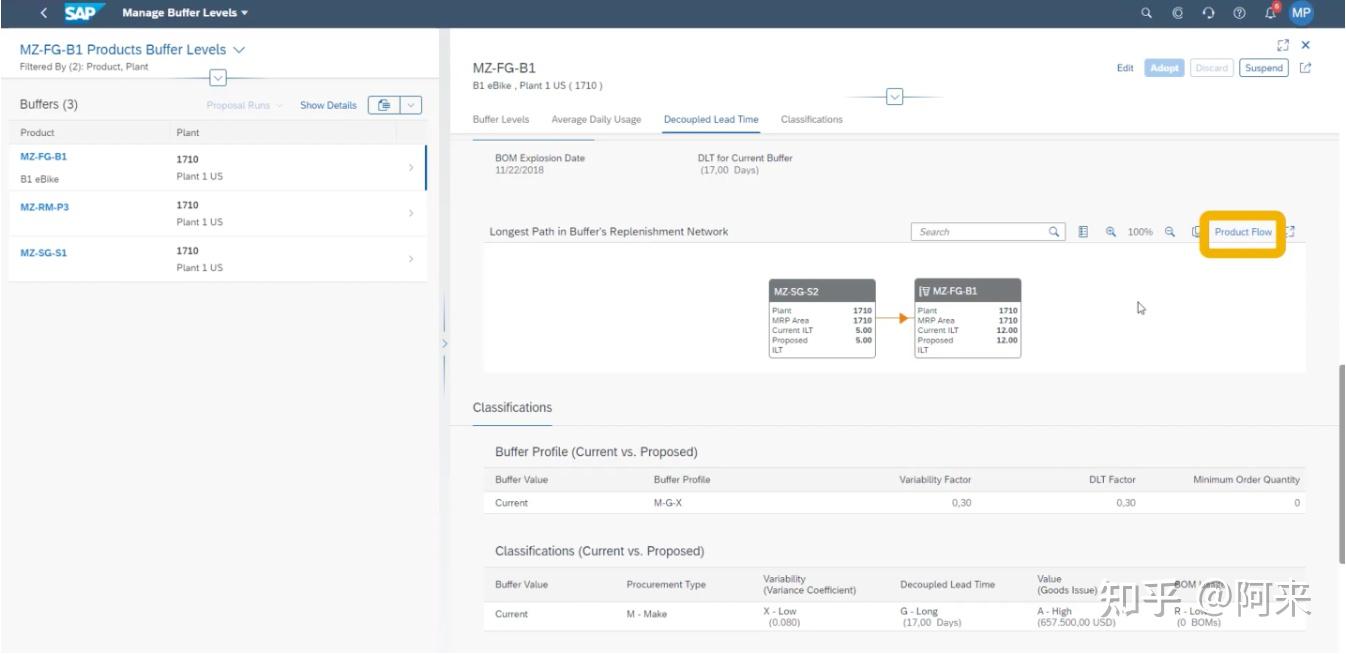Zoom out of the replenishment network diagram
The height and width of the screenshot is (654, 1346).
pos(1169,231)
